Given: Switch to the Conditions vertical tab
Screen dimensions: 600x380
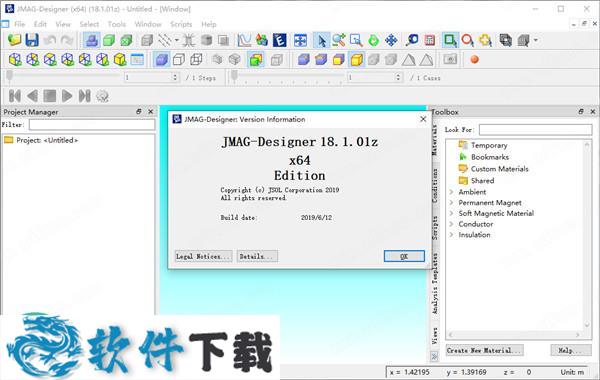Looking at the screenshot, I should (x=435, y=186).
